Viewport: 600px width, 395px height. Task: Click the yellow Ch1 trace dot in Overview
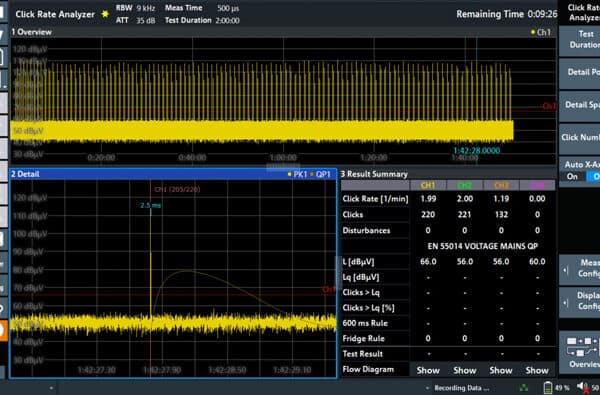tap(532, 33)
